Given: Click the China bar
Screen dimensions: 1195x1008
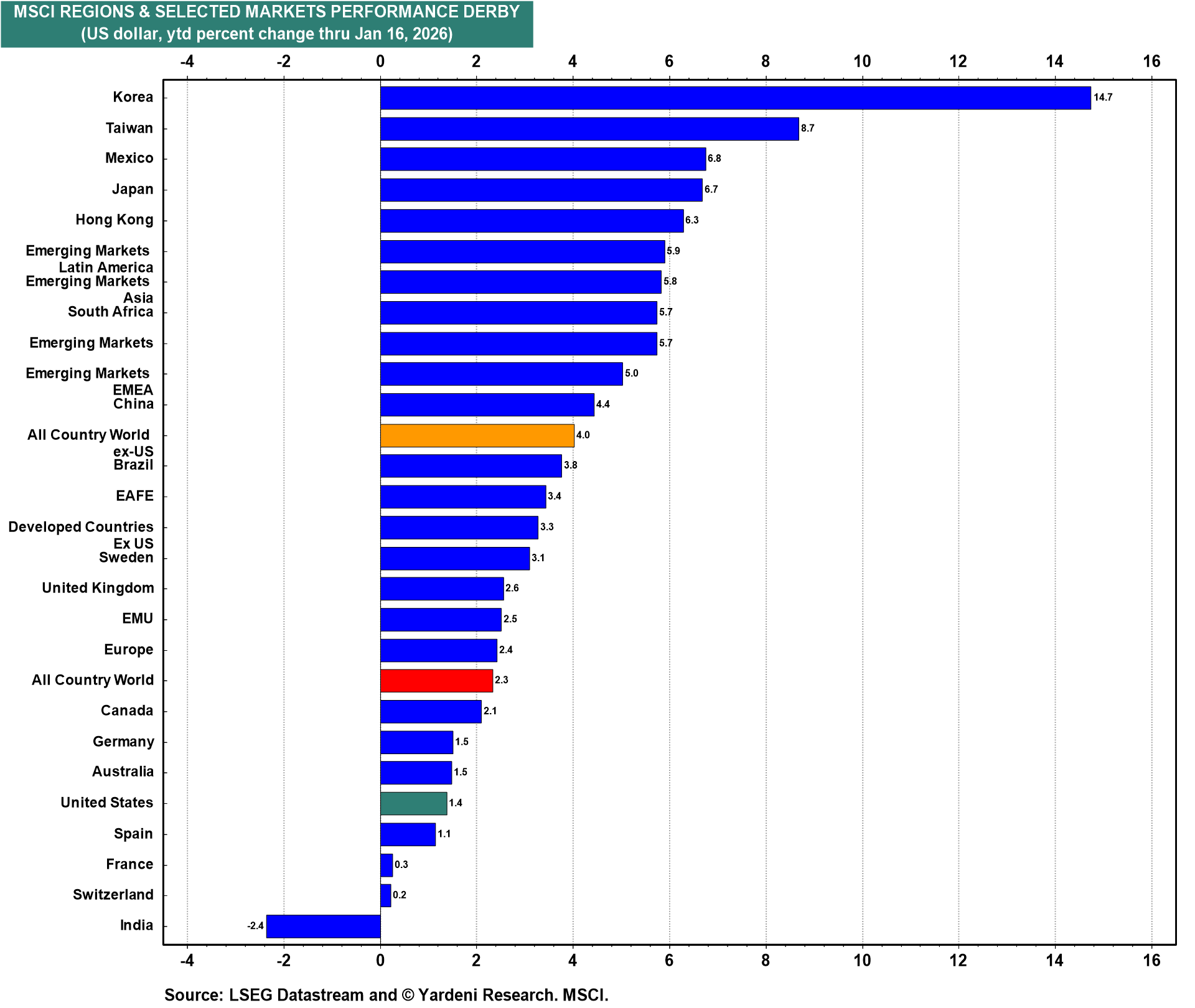Looking at the screenshot, I should [x=487, y=404].
